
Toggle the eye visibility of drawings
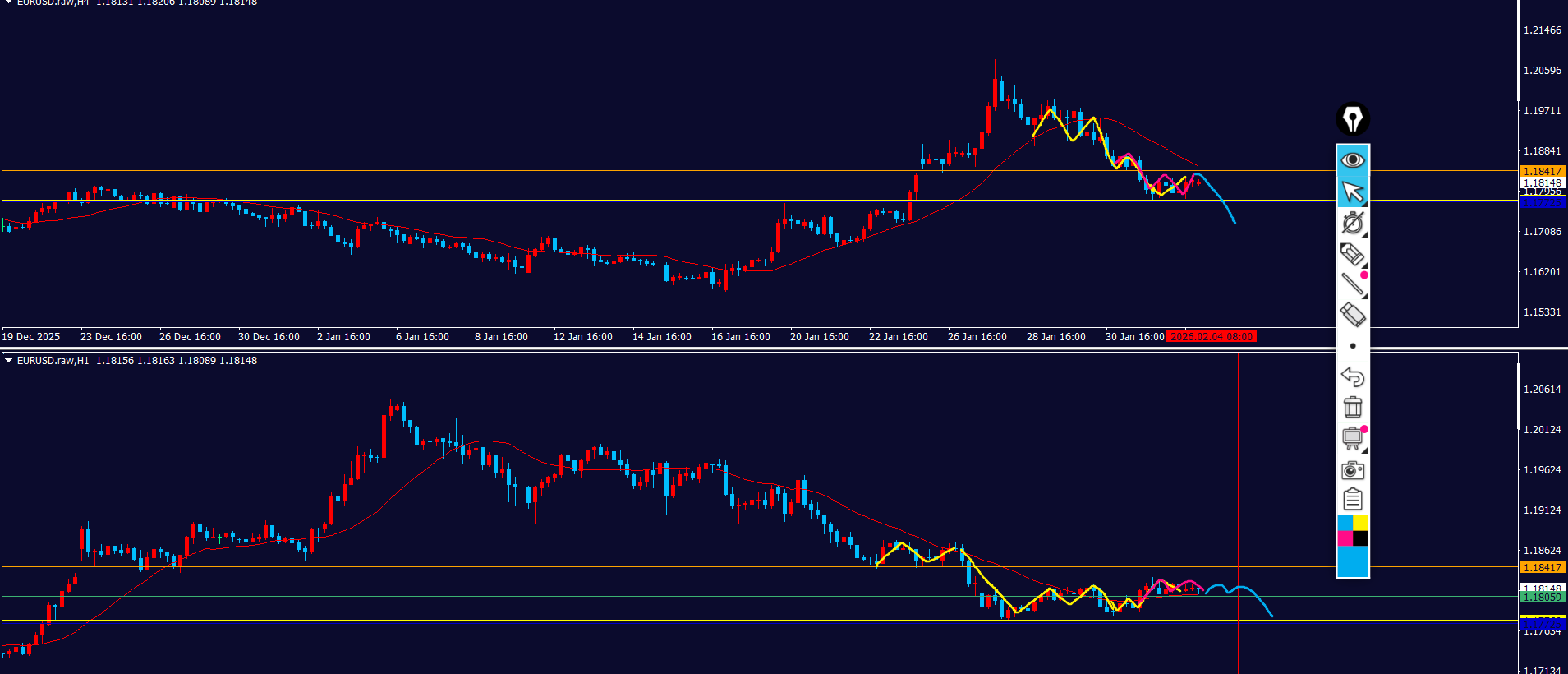[x=1352, y=160]
